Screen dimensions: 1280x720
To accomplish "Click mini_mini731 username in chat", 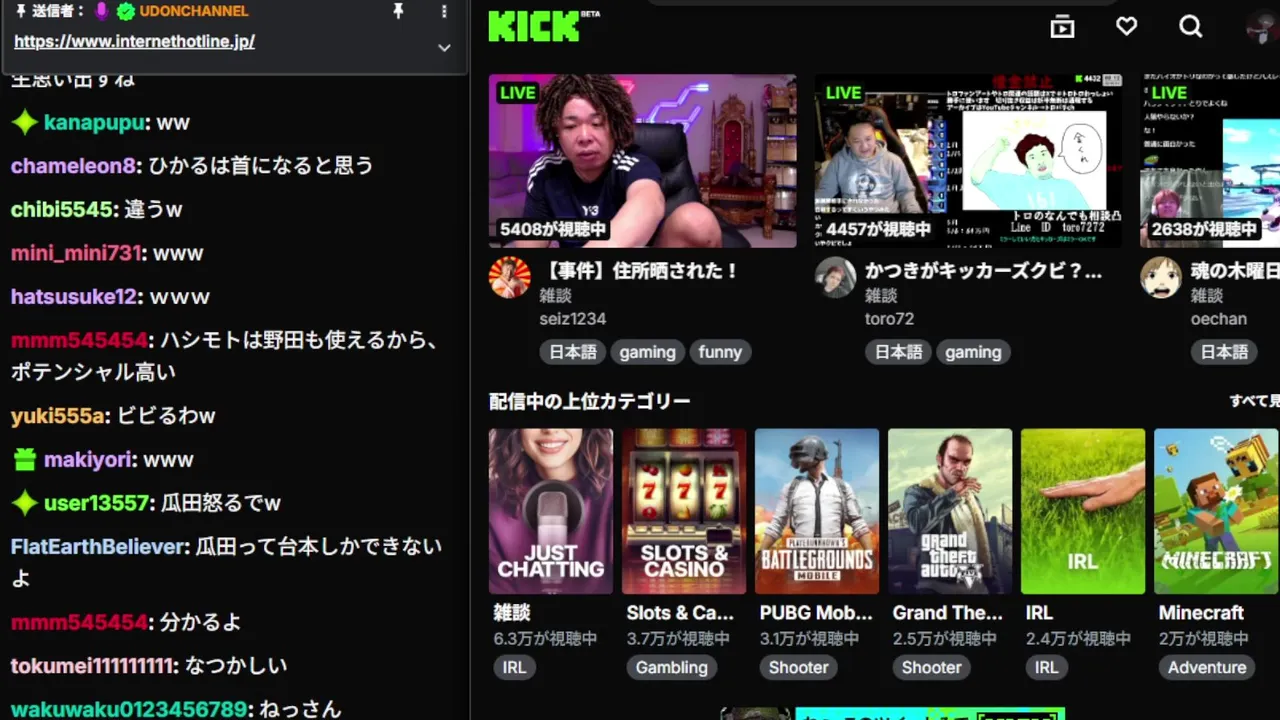I will (x=76, y=253).
